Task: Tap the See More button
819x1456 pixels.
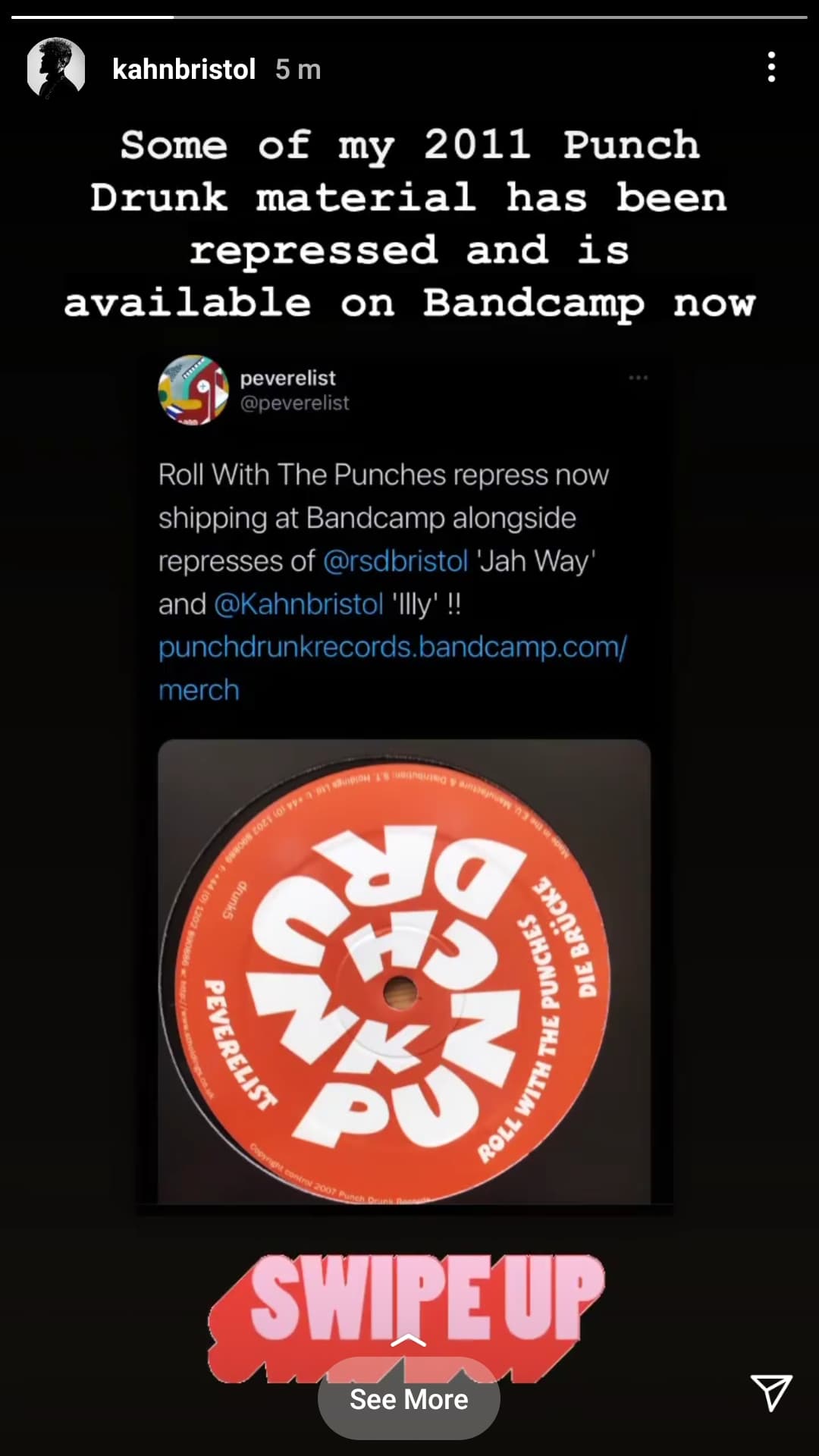Action: pos(409,1399)
